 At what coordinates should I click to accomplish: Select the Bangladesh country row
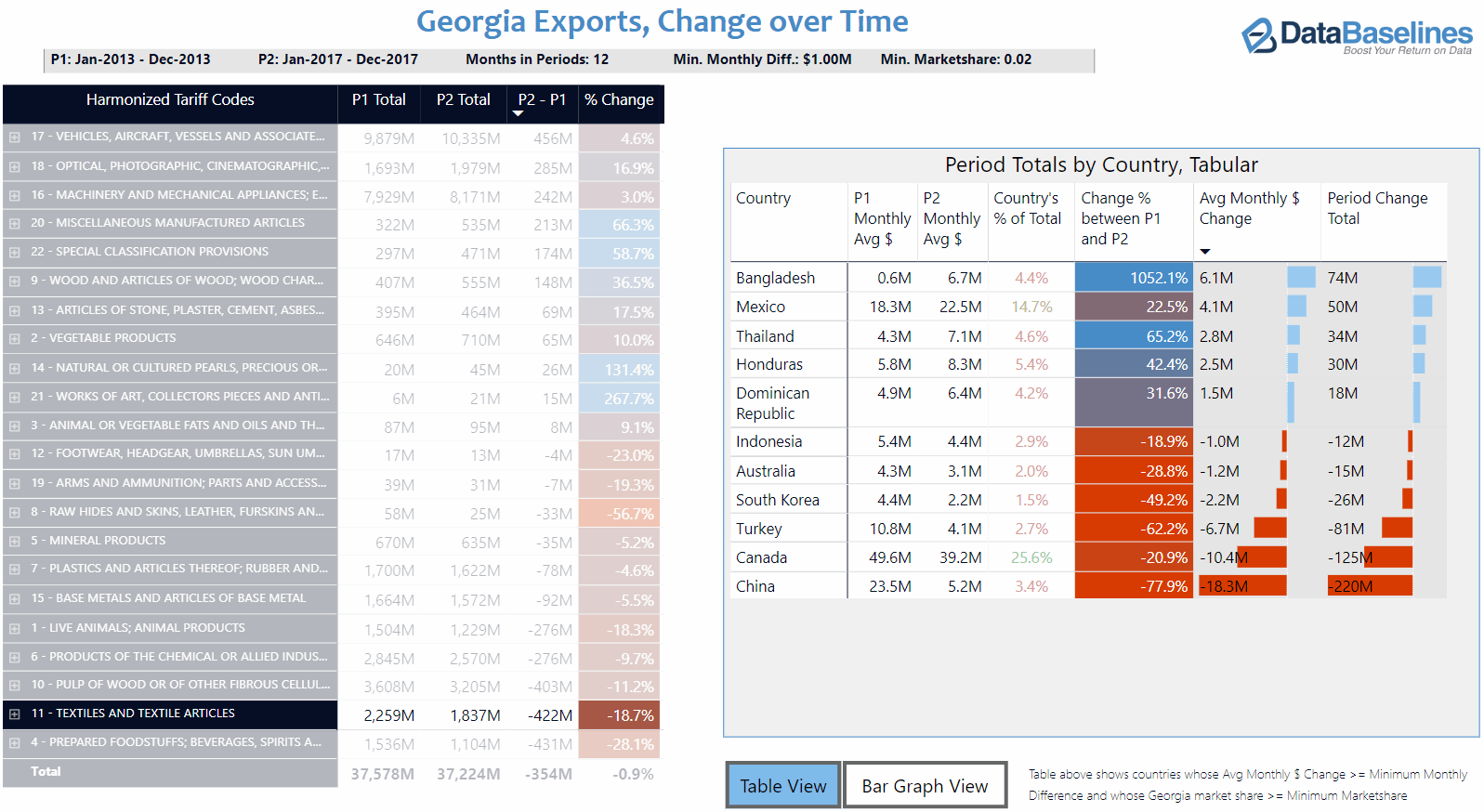click(x=775, y=278)
